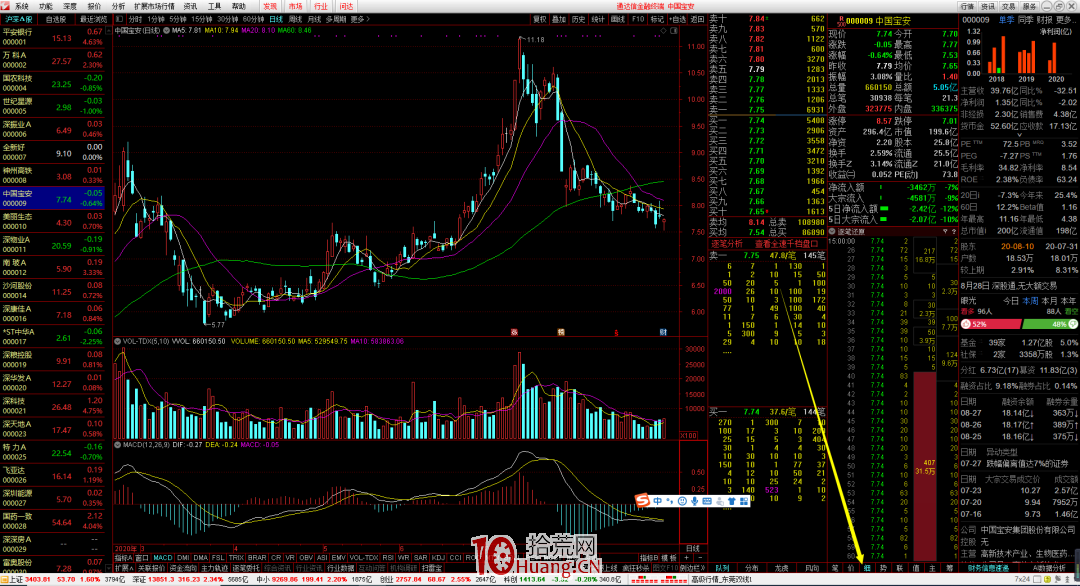Viewport: 1080px width, 586px height.
Task: Switch to 自选股 list tab
Action: point(55,19)
